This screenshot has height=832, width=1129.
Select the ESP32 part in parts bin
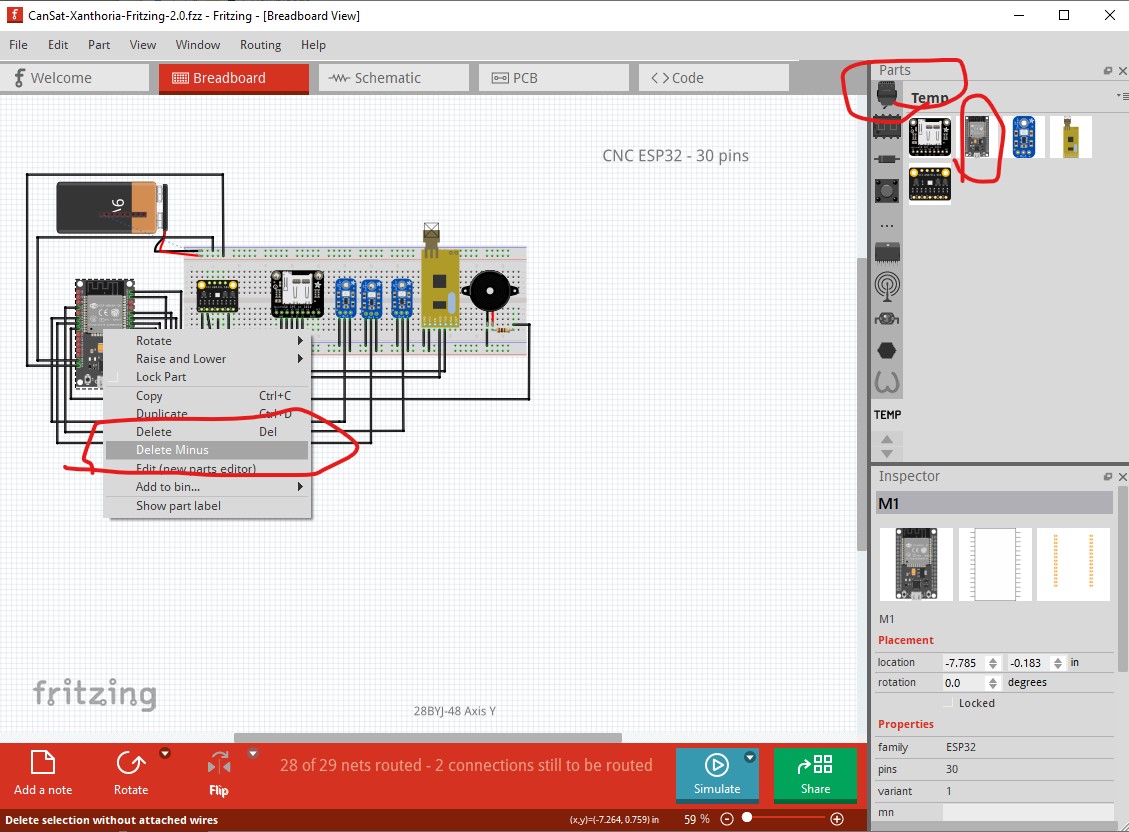coord(976,137)
